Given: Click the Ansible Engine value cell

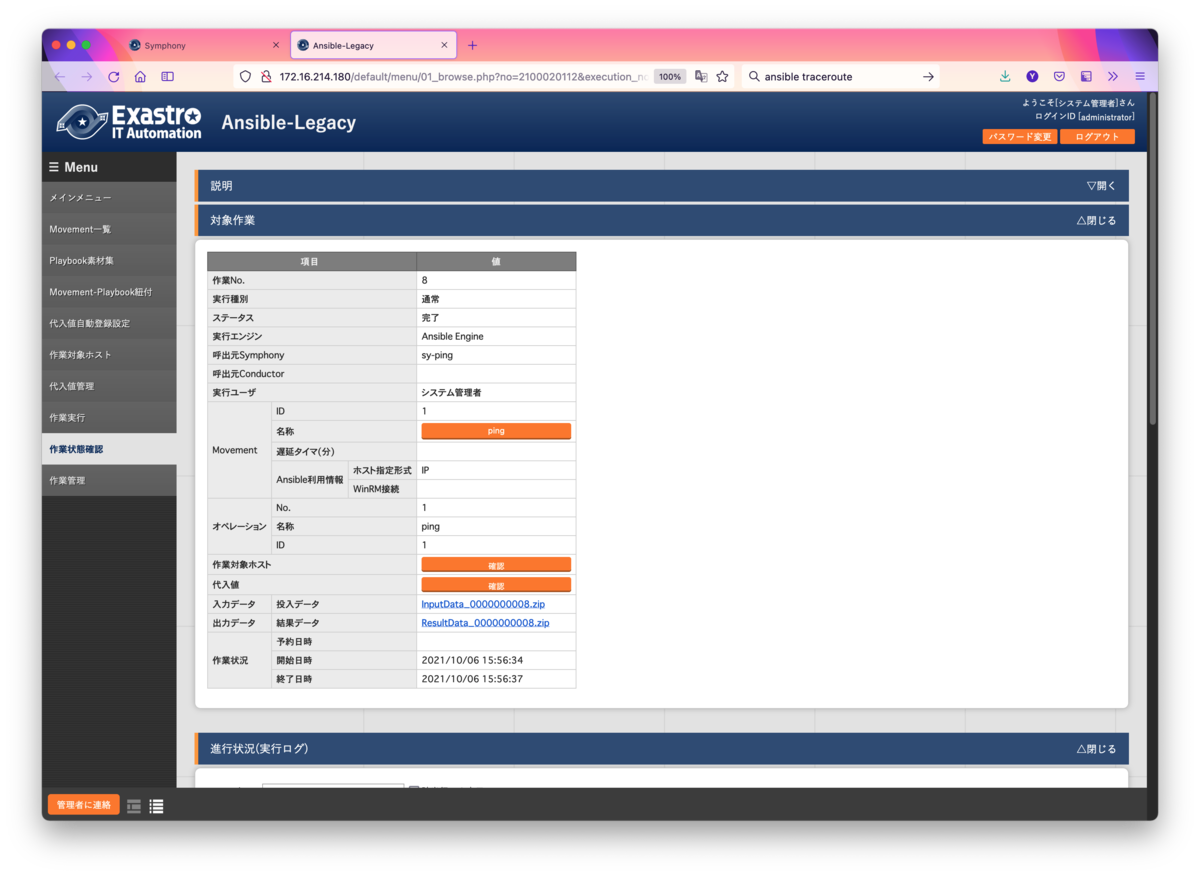Looking at the screenshot, I should (496, 336).
